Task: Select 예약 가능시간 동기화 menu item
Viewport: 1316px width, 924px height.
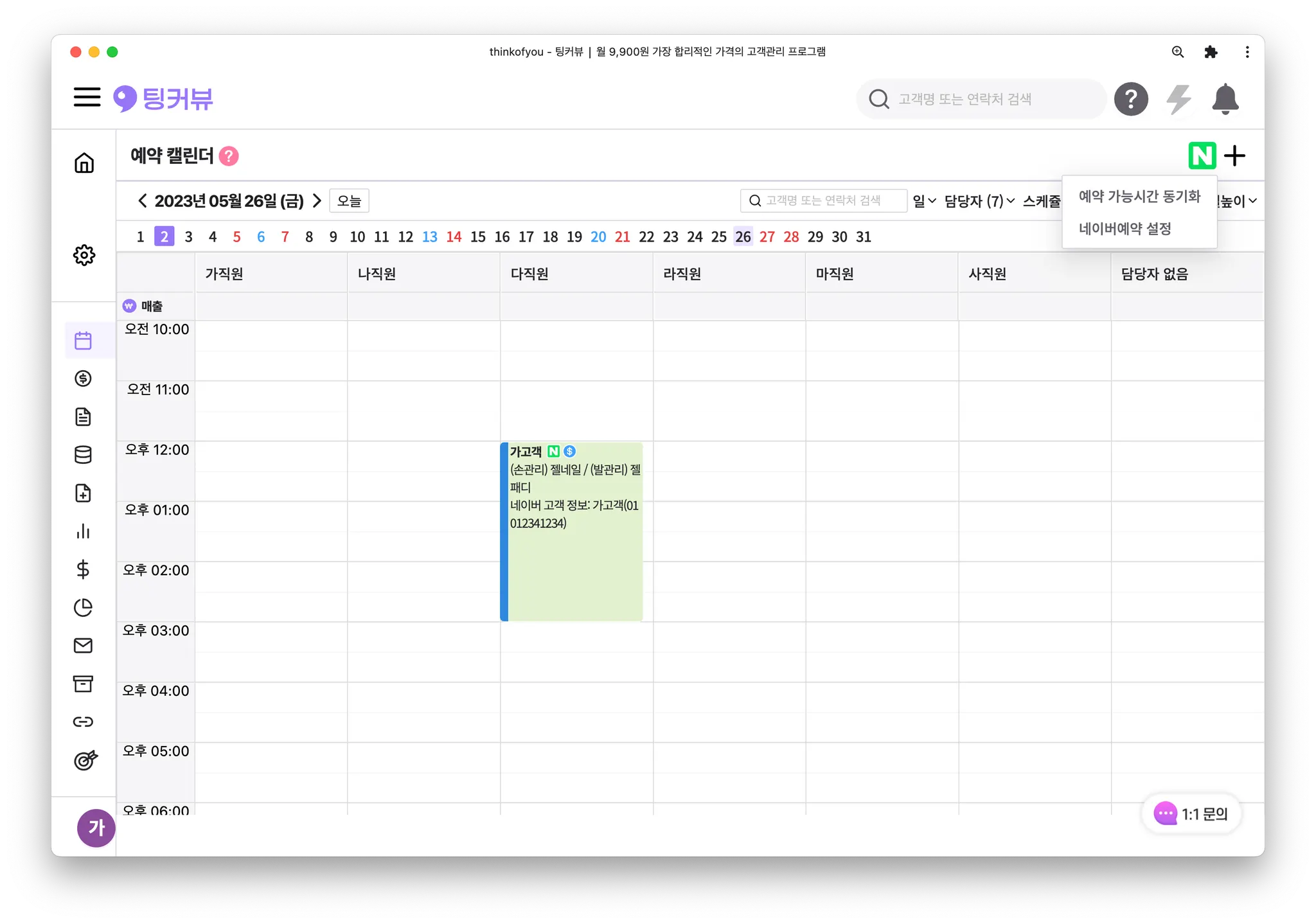Action: 1139,197
